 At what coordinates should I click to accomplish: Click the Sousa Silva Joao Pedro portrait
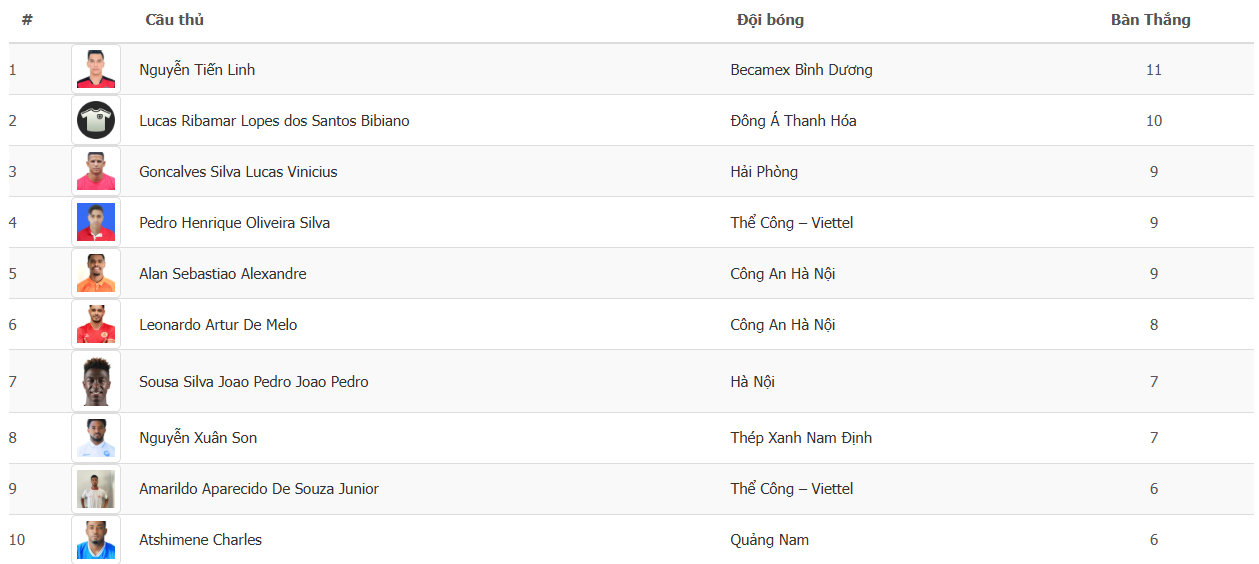[96, 381]
